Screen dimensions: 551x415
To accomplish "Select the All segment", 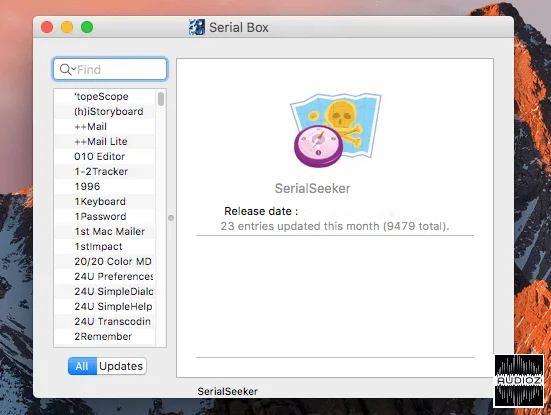I will tap(82, 366).
